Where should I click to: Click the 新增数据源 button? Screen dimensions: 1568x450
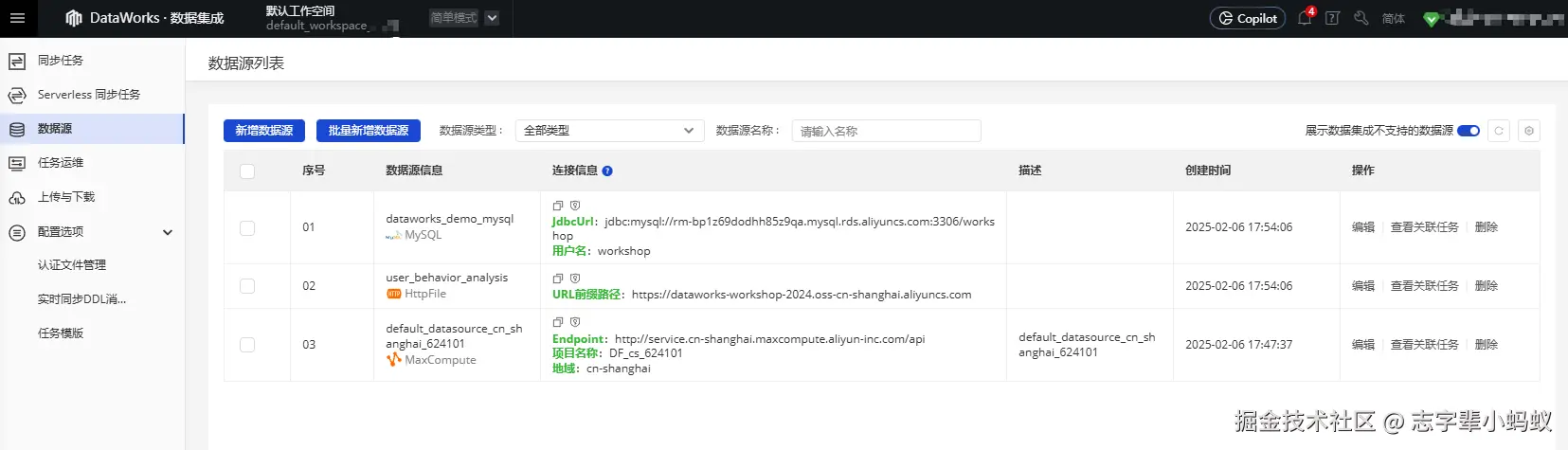[264, 131]
